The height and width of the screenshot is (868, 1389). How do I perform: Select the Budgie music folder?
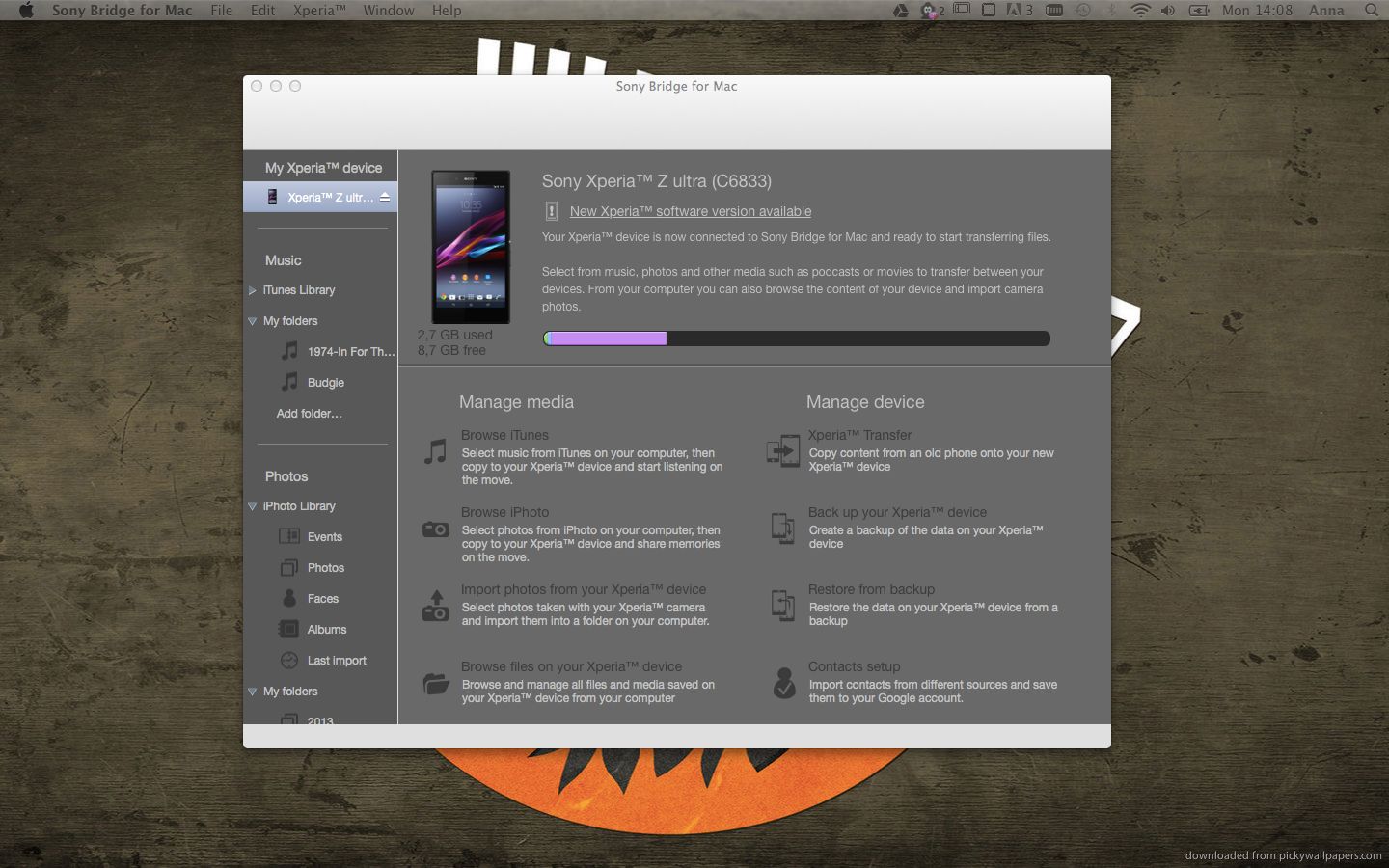tap(326, 383)
